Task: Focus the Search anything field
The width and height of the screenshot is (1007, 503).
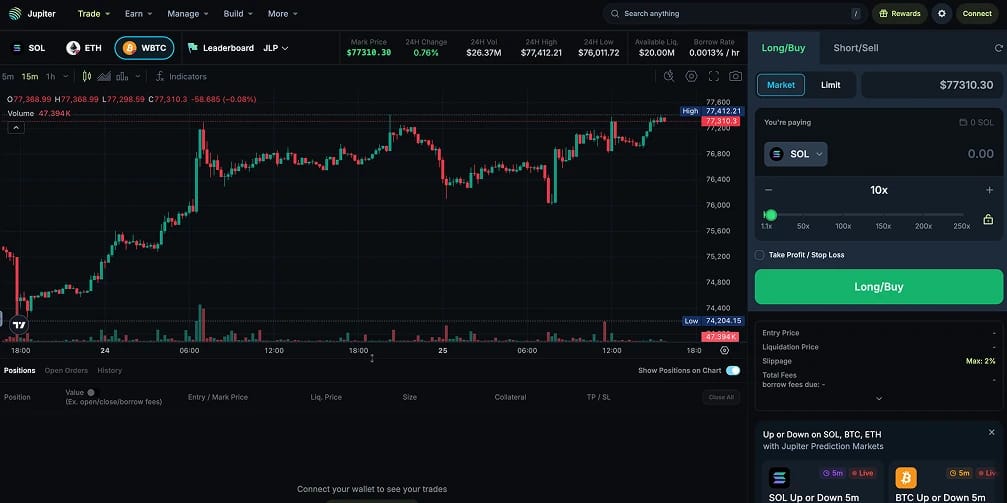Action: [x=735, y=13]
